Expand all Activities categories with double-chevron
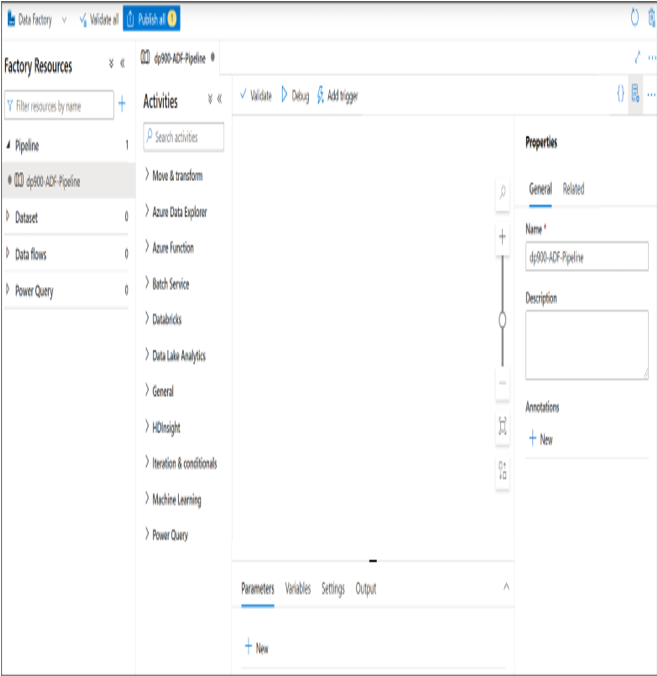 tap(210, 99)
